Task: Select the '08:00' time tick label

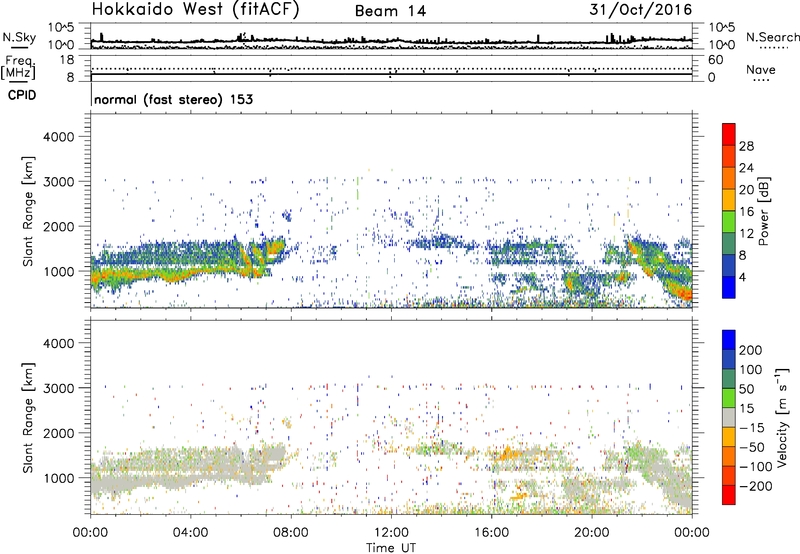Action: [291, 533]
